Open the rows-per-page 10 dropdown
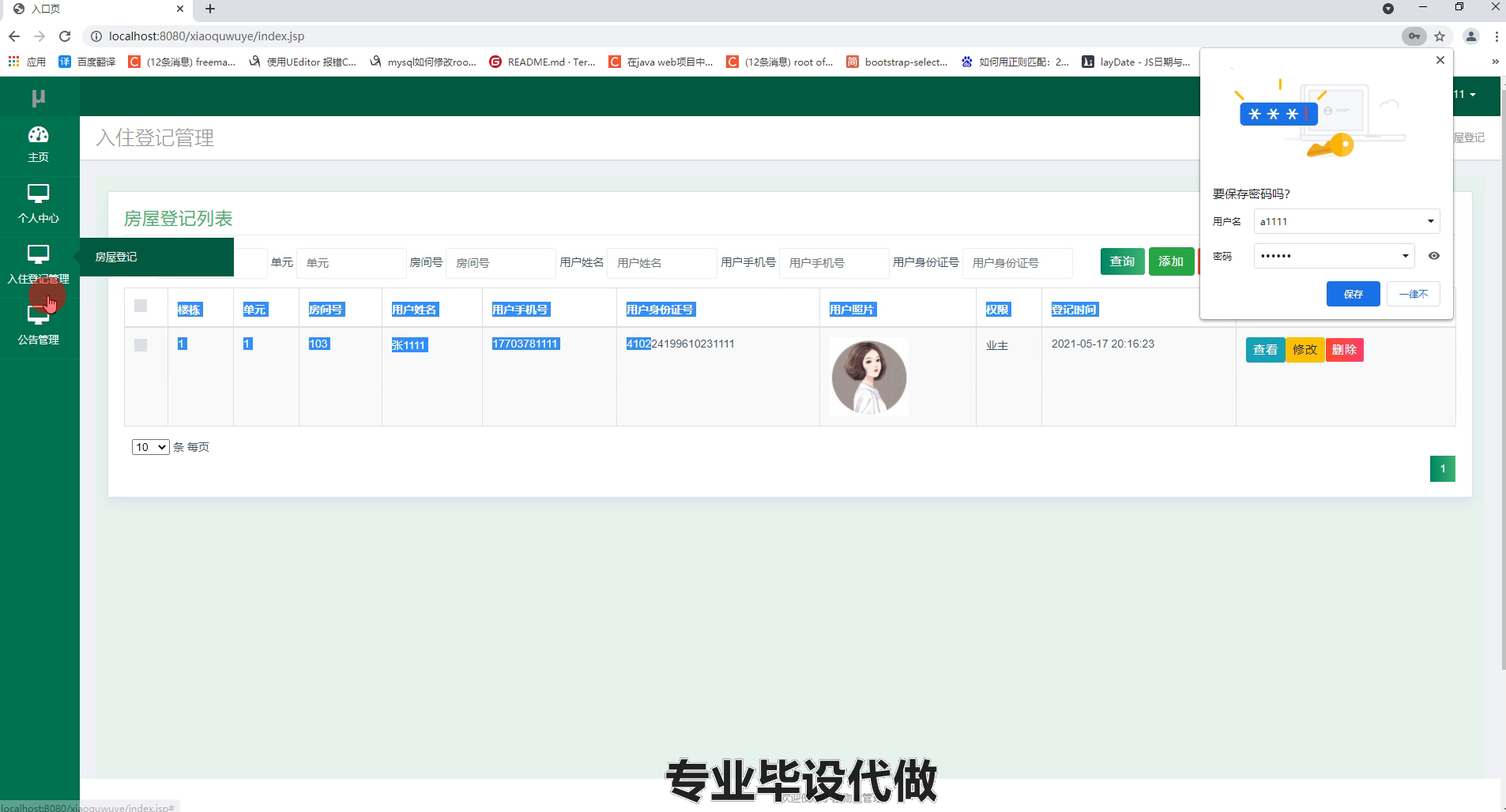The height and width of the screenshot is (812, 1506). [150, 447]
